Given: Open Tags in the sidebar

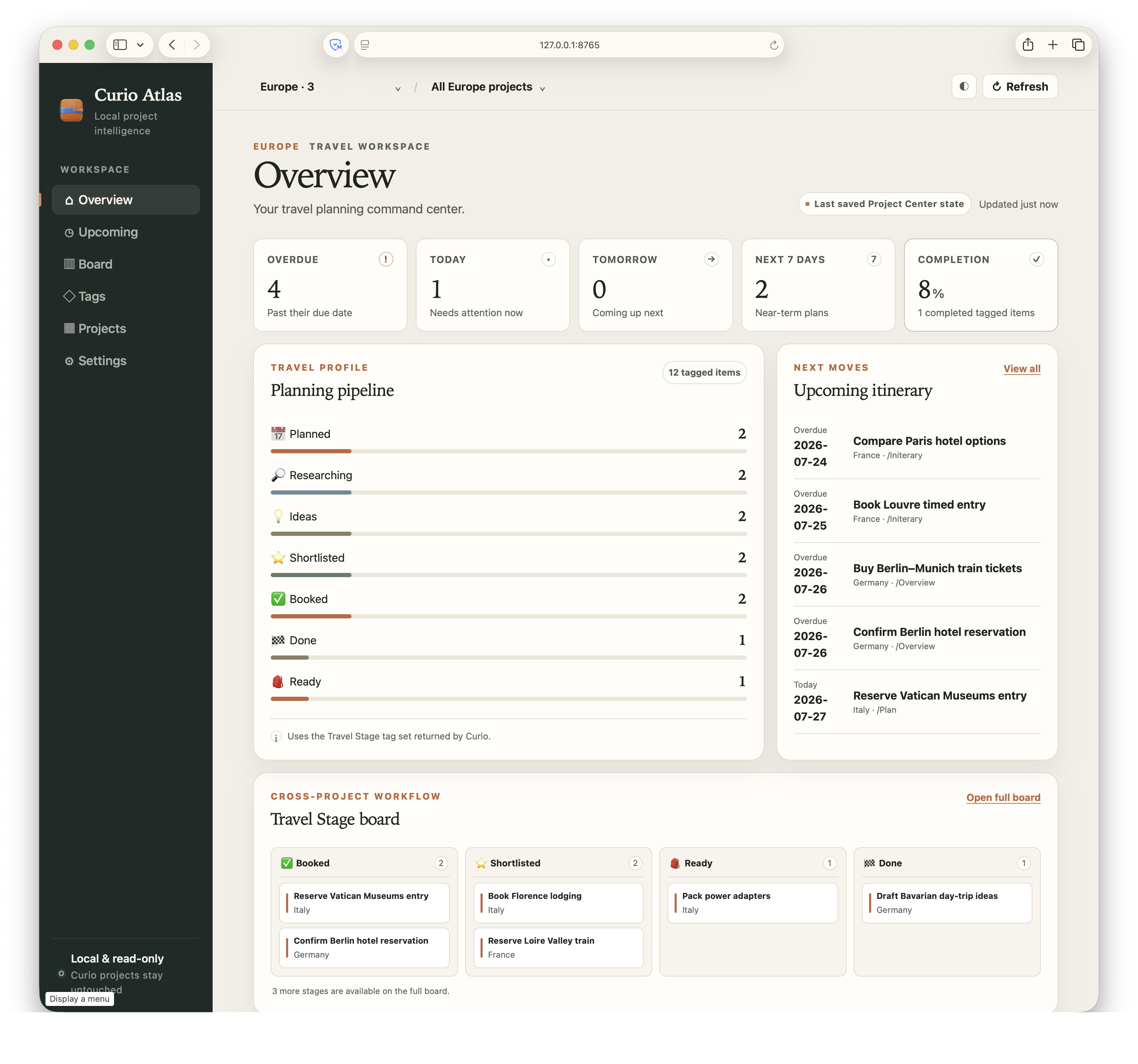Looking at the screenshot, I should (126, 296).
